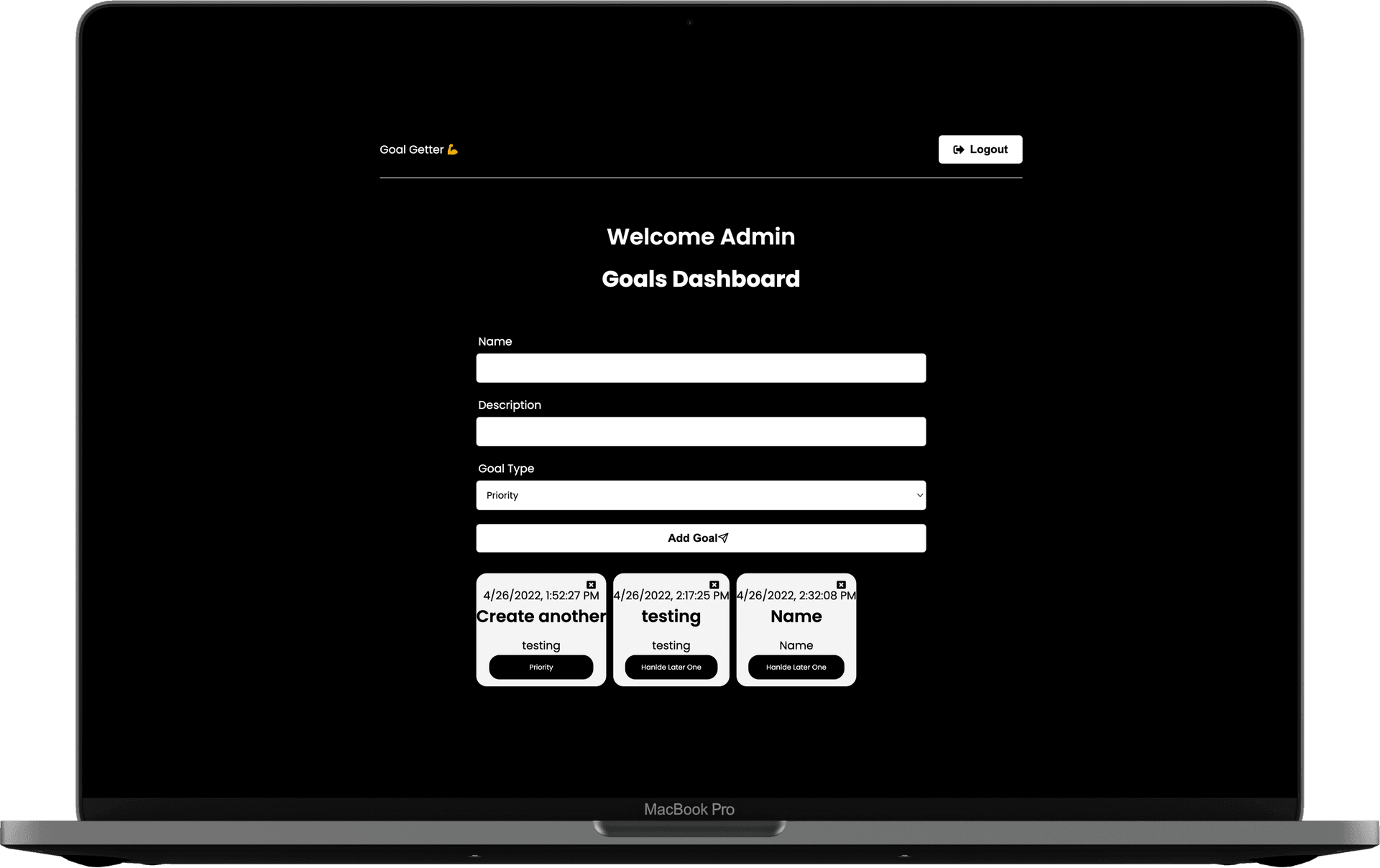
Task: Click the Goals Dashboard heading
Action: (700, 279)
